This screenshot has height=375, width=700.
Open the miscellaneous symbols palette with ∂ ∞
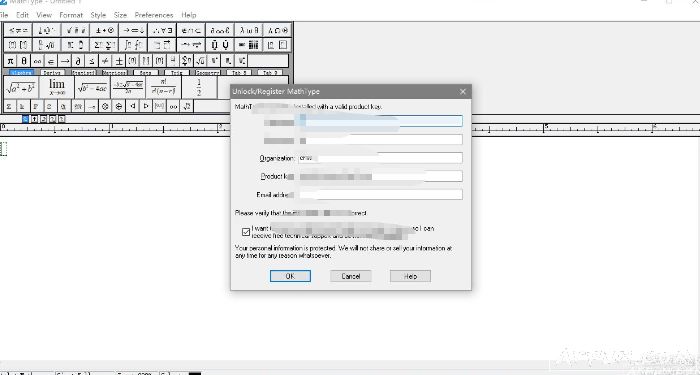(x=221, y=30)
